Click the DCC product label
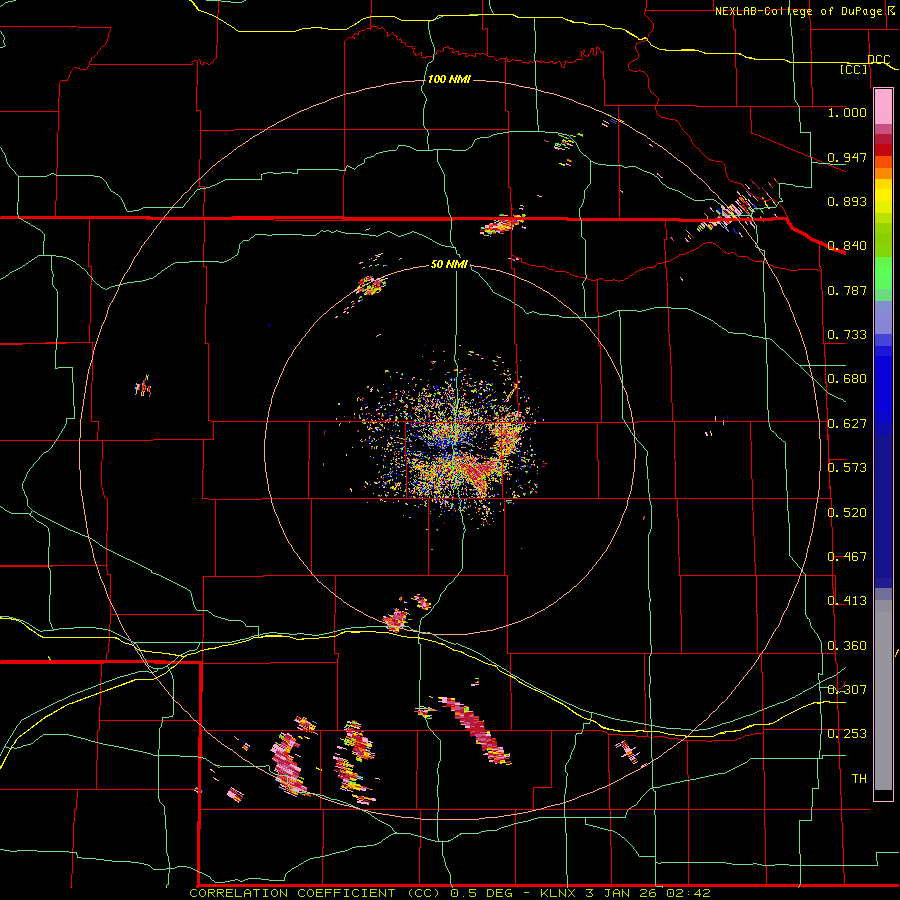 click(x=879, y=59)
